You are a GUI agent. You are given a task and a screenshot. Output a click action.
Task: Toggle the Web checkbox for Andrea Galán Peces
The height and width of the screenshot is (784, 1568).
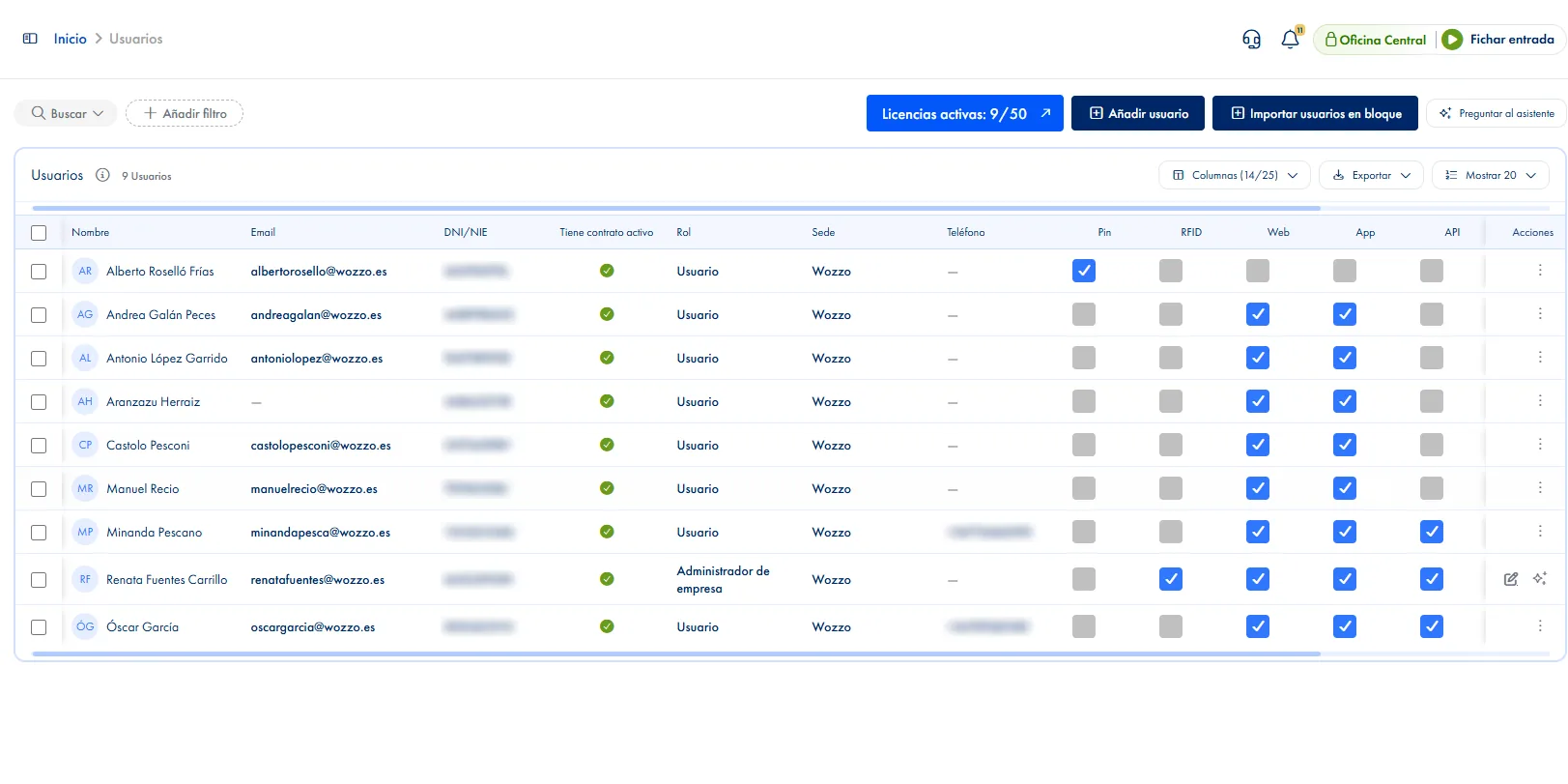[1258, 314]
